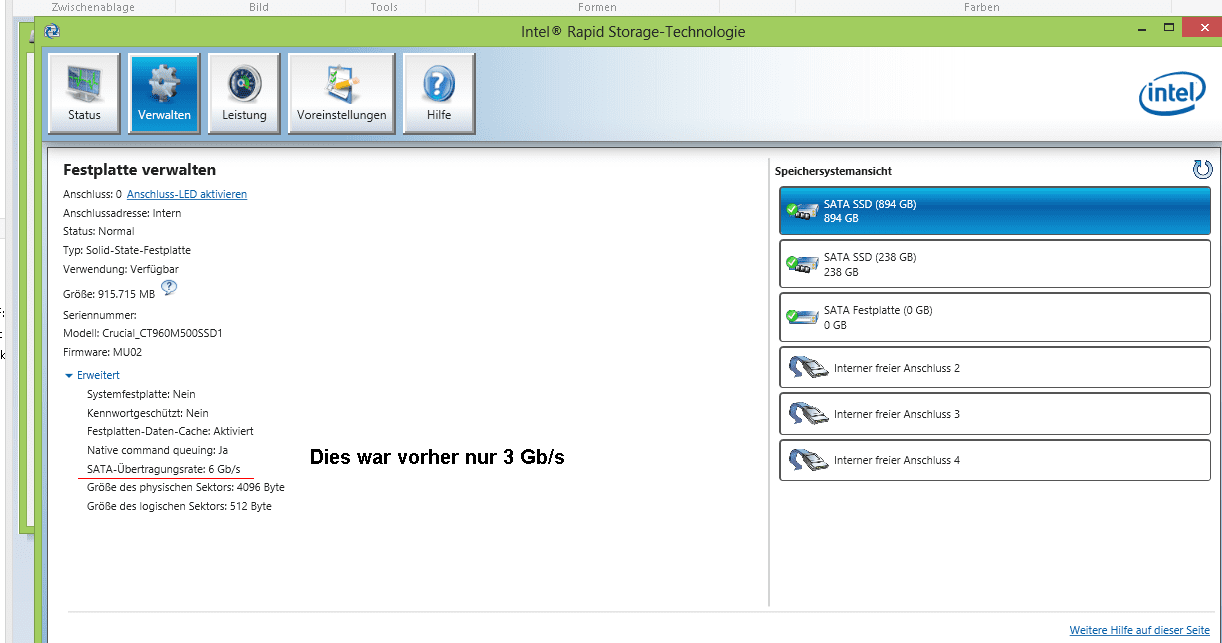Click Tools group in background window
The image size is (1222, 643).
click(384, 7)
